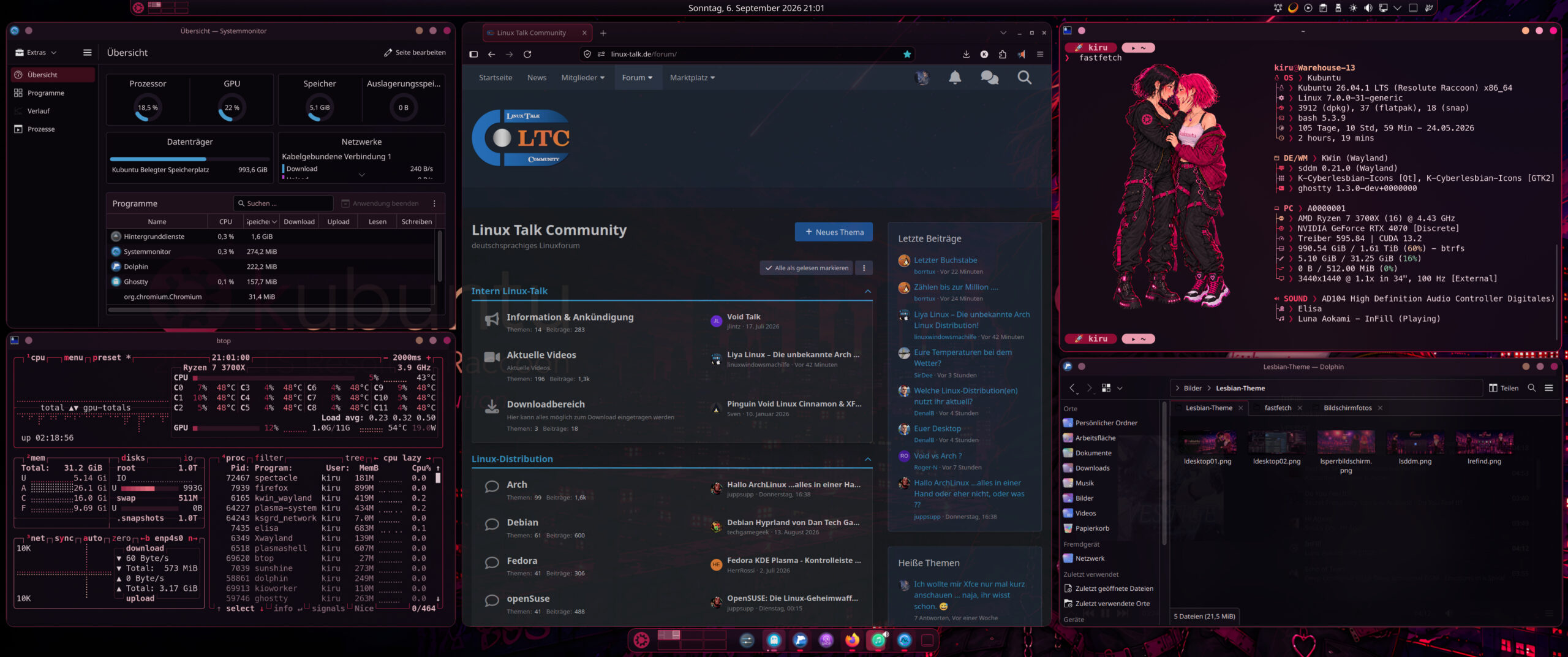Open the 'Void vs Arch ?' recent post
The width and height of the screenshot is (1568, 657).
pos(938,456)
